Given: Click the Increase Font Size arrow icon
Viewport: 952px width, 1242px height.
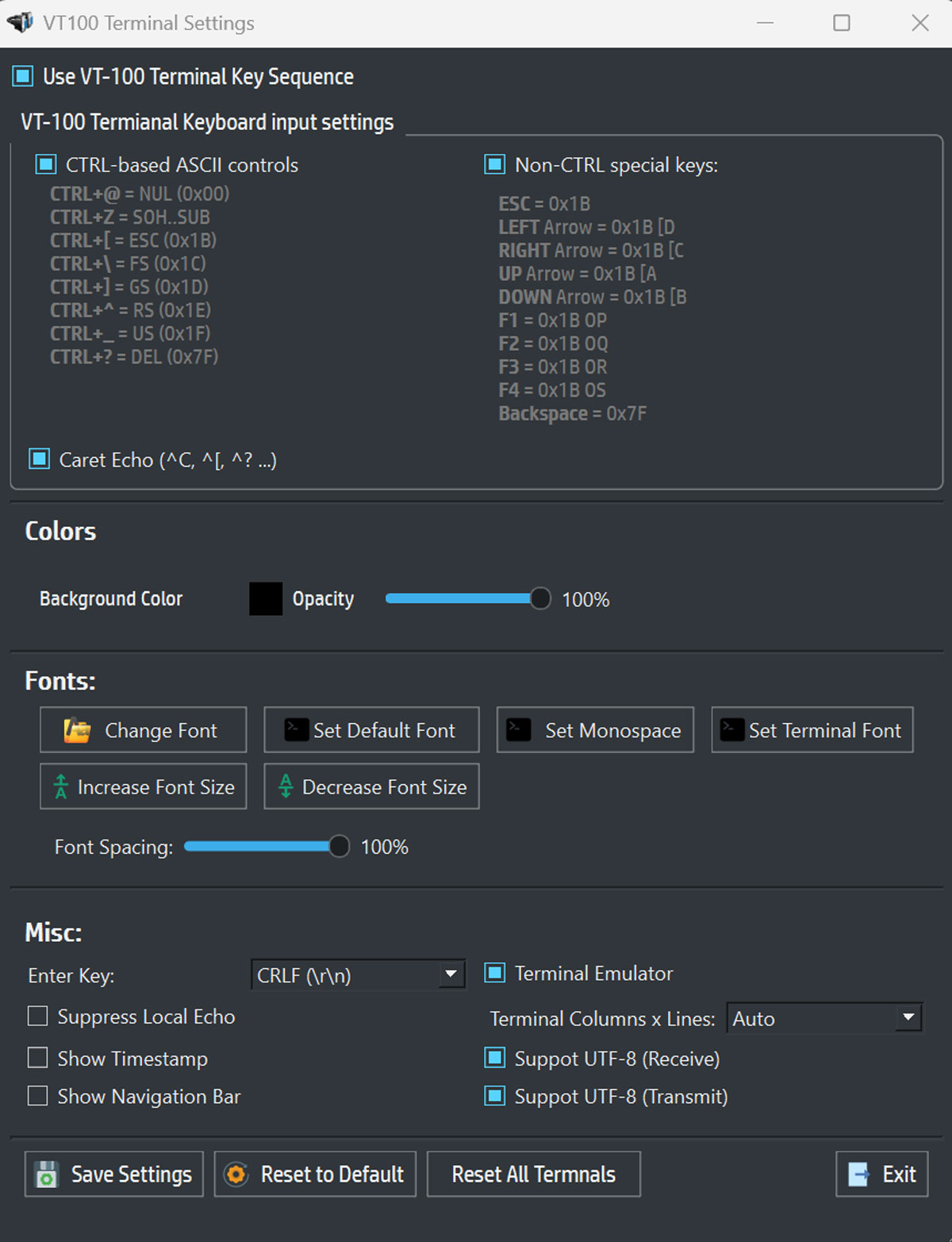Looking at the screenshot, I should tap(60, 786).
